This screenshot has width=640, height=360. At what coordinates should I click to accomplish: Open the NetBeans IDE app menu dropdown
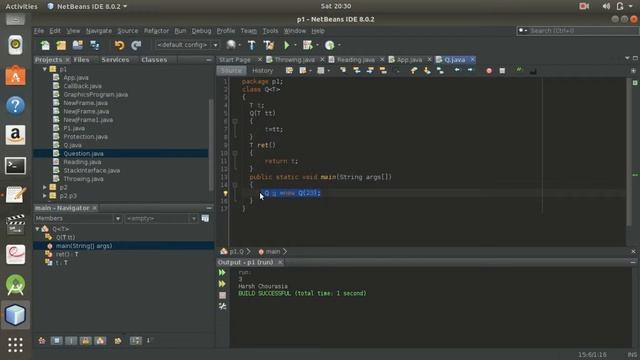(87, 7)
